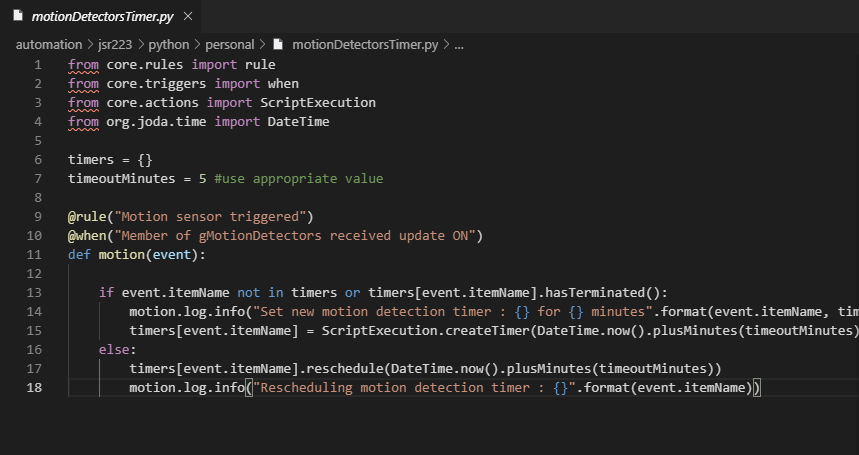Click motionDetectorsTimer.py in the breadcrumb path
This screenshot has width=859, height=455.
tap(364, 45)
